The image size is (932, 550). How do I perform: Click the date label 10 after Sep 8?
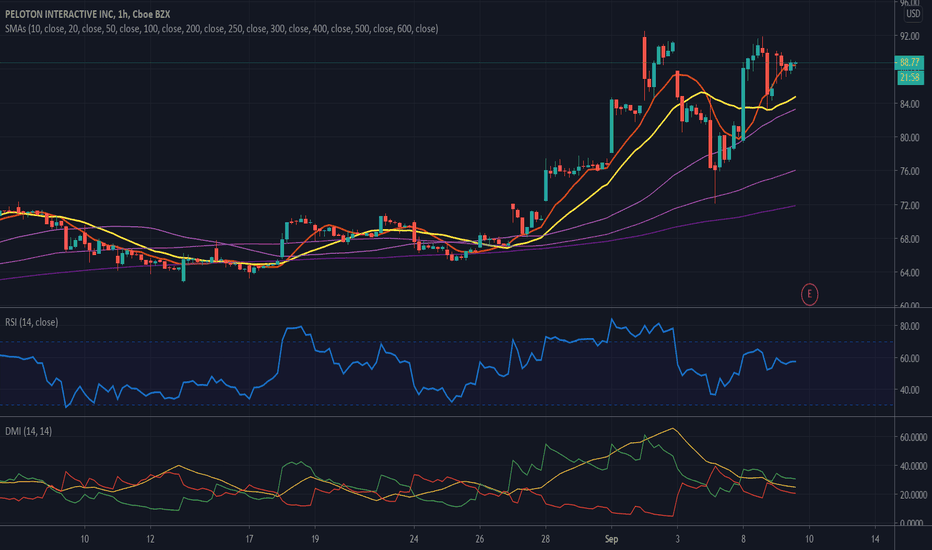[809, 539]
